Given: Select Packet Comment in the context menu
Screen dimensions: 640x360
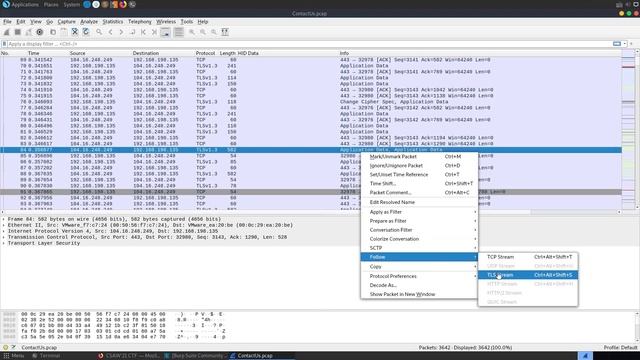Looking at the screenshot, I should (x=419, y=192).
